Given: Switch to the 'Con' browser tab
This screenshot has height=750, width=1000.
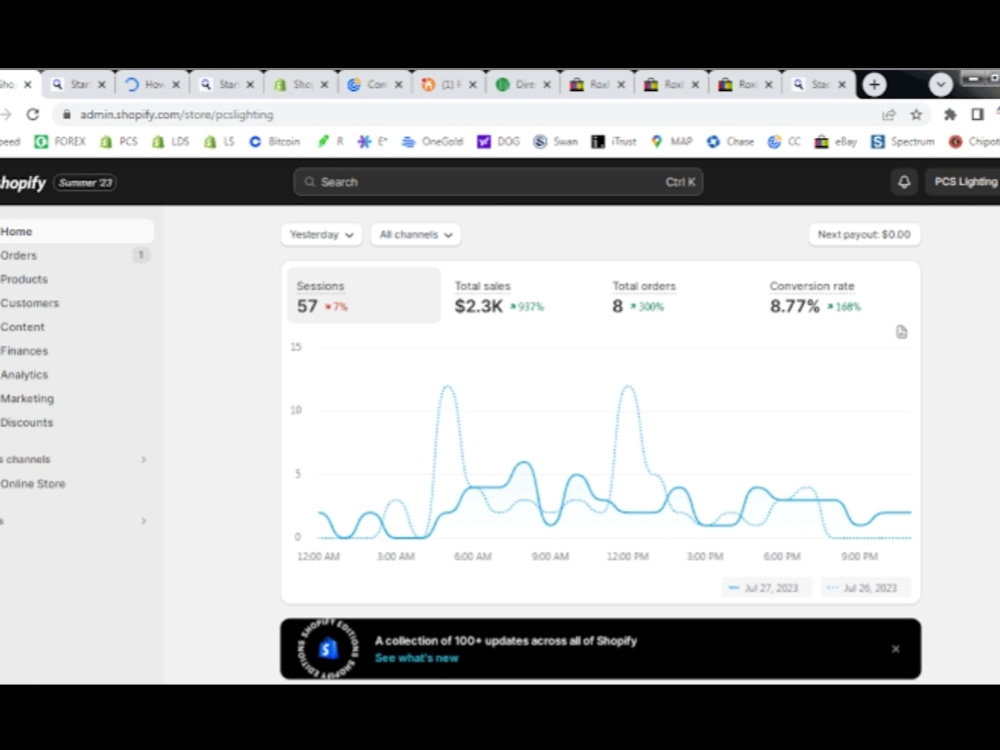Looking at the screenshot, I should point(373,84).
